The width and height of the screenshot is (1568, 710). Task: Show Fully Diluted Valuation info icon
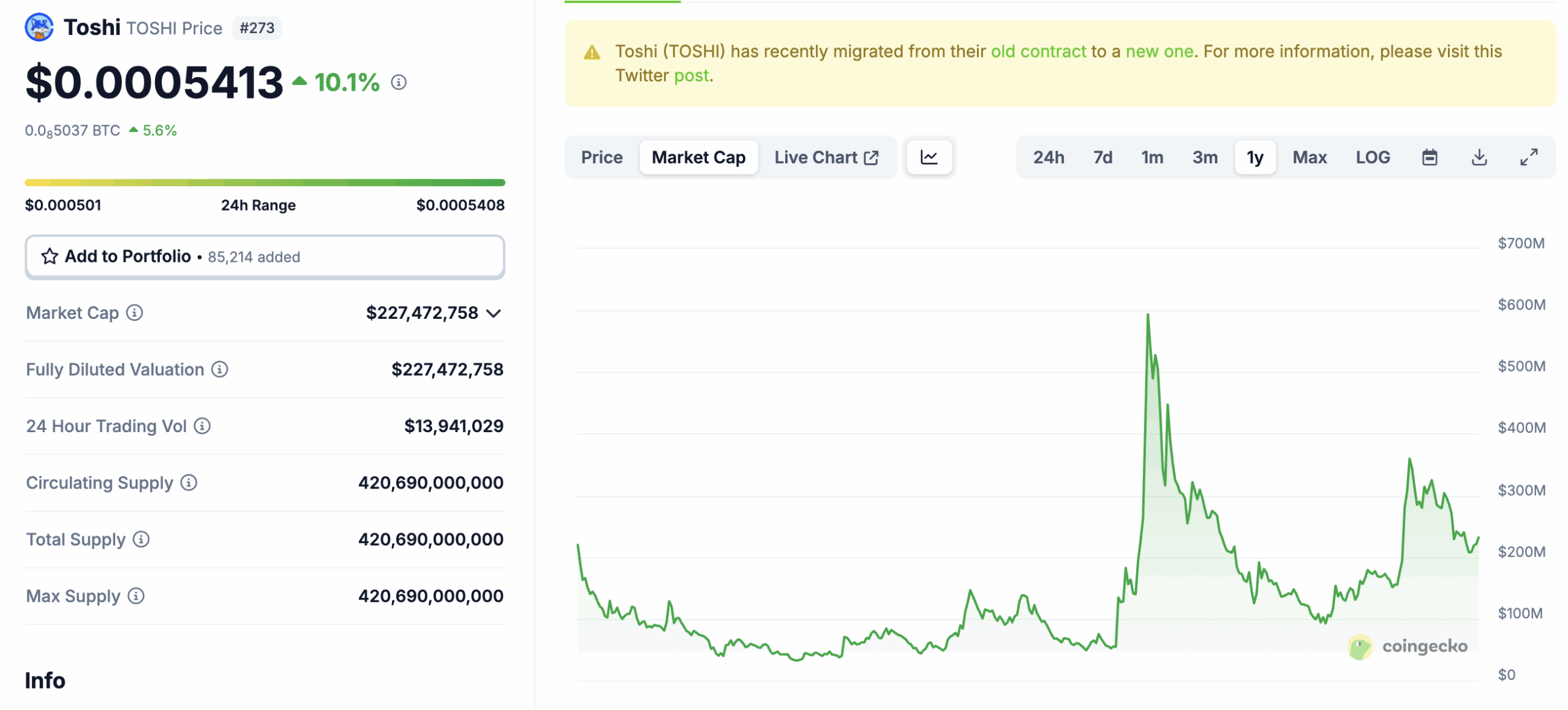pos(220,369)
